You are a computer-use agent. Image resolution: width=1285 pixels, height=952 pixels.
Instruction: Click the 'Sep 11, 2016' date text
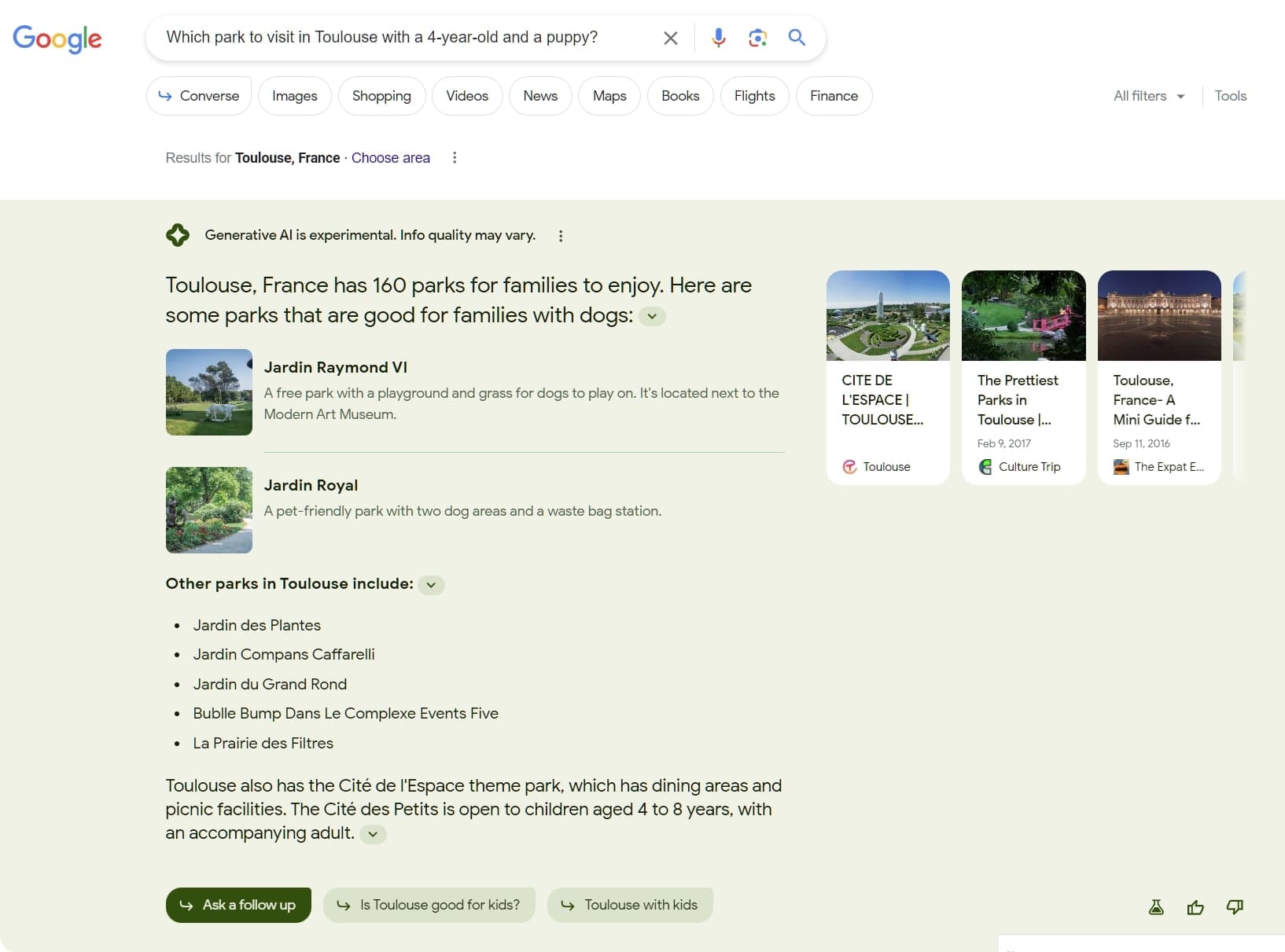pyautogui.click(x=1142, y=443)
